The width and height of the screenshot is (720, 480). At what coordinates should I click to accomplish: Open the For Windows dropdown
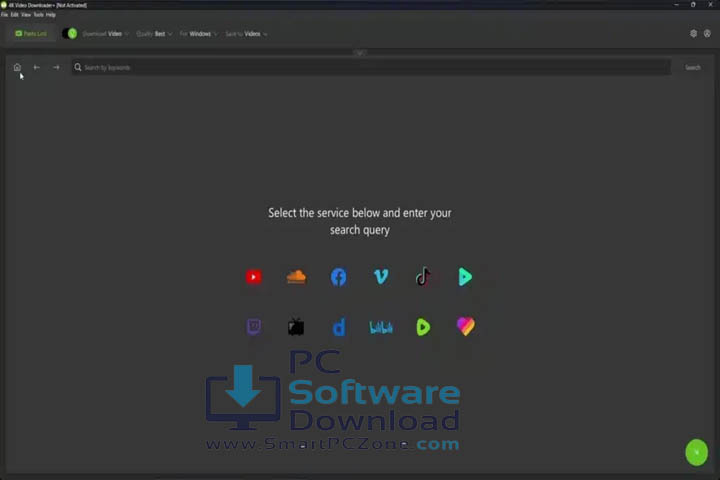(x=199, y=34)
